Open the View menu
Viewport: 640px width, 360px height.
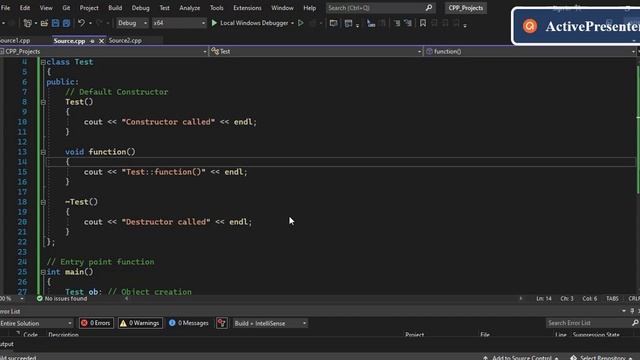[46, 8]
